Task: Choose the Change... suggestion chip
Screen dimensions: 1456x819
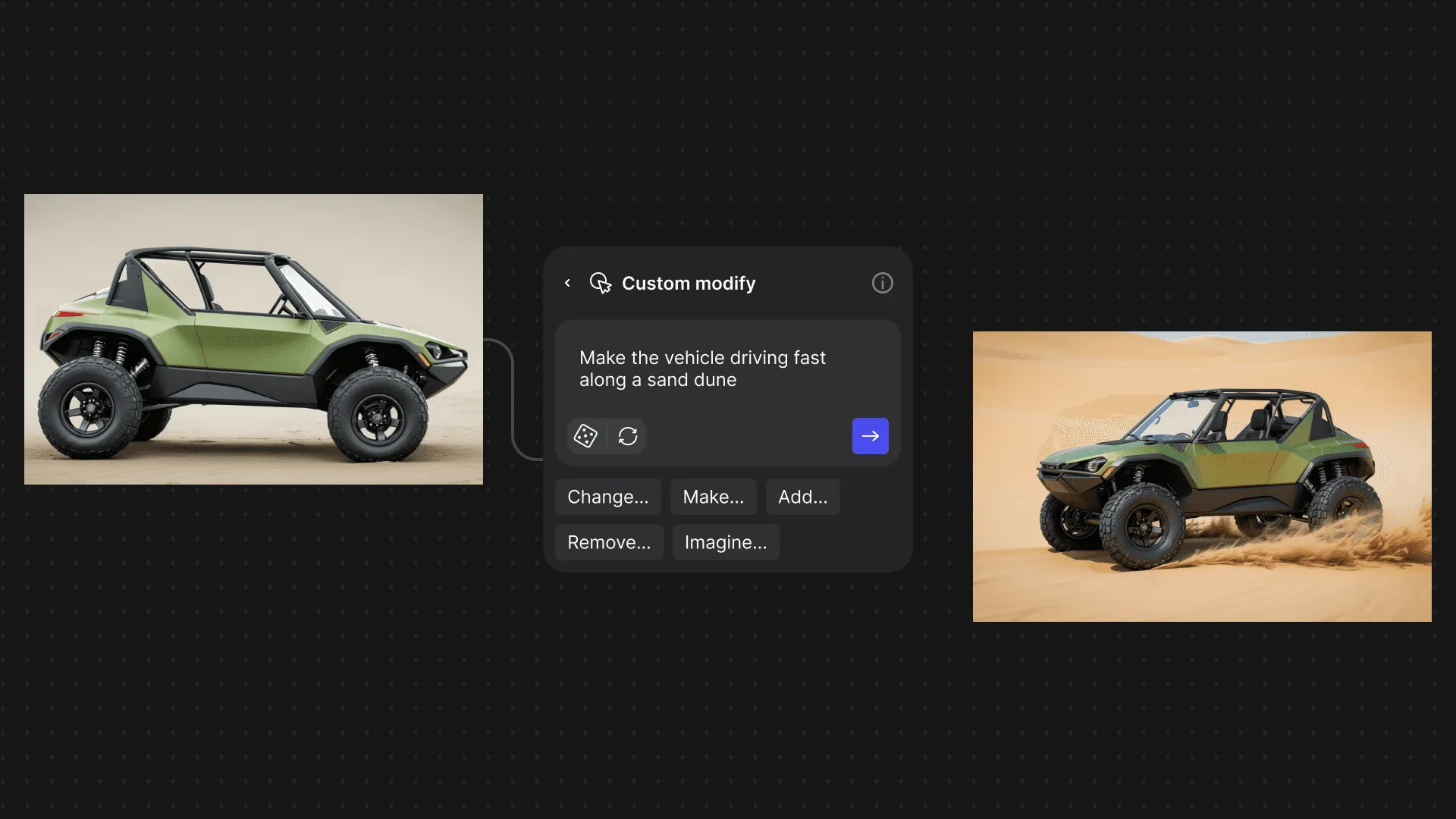Action: pos(607,497)
